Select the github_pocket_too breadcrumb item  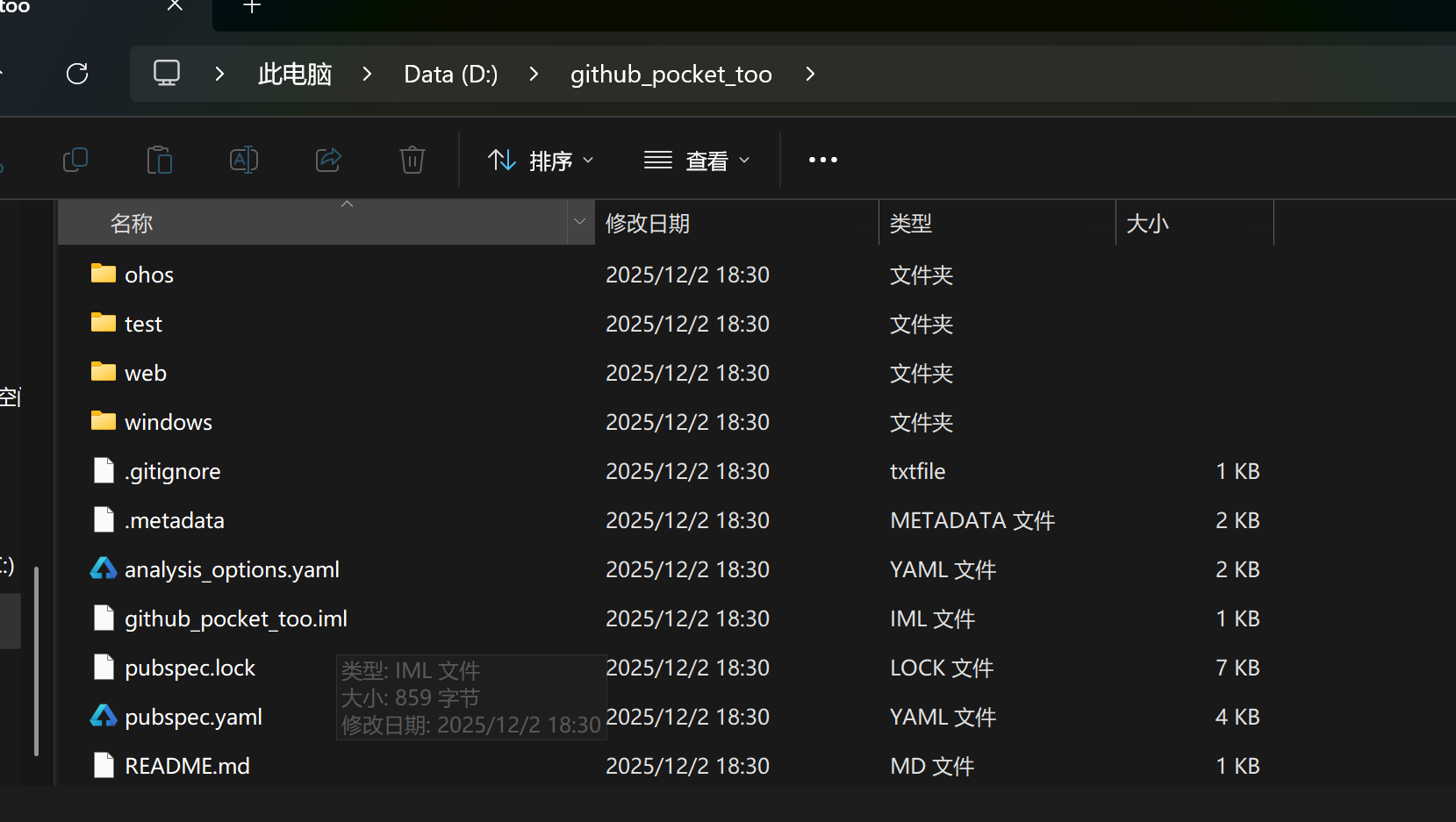click(671, 74)
